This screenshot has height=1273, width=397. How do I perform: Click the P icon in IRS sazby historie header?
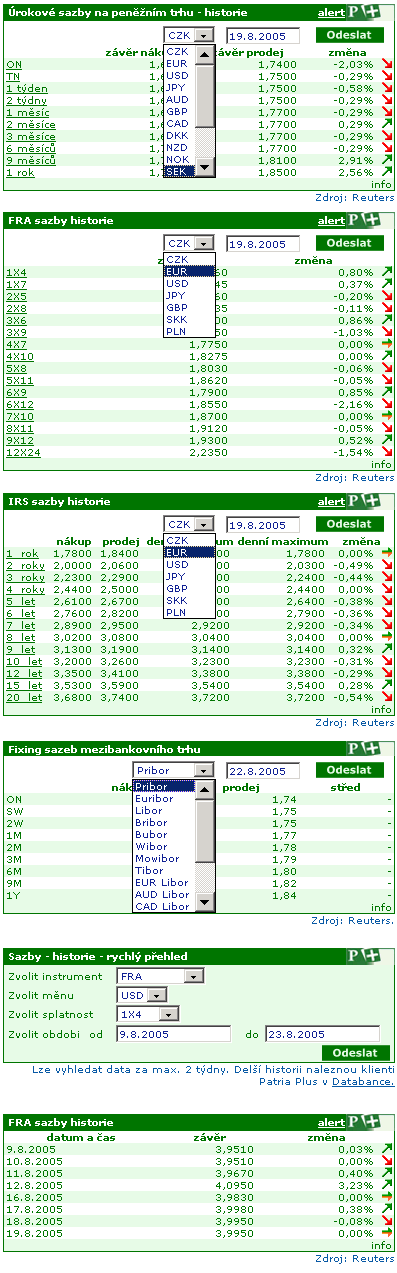click(x=356, y=501)
